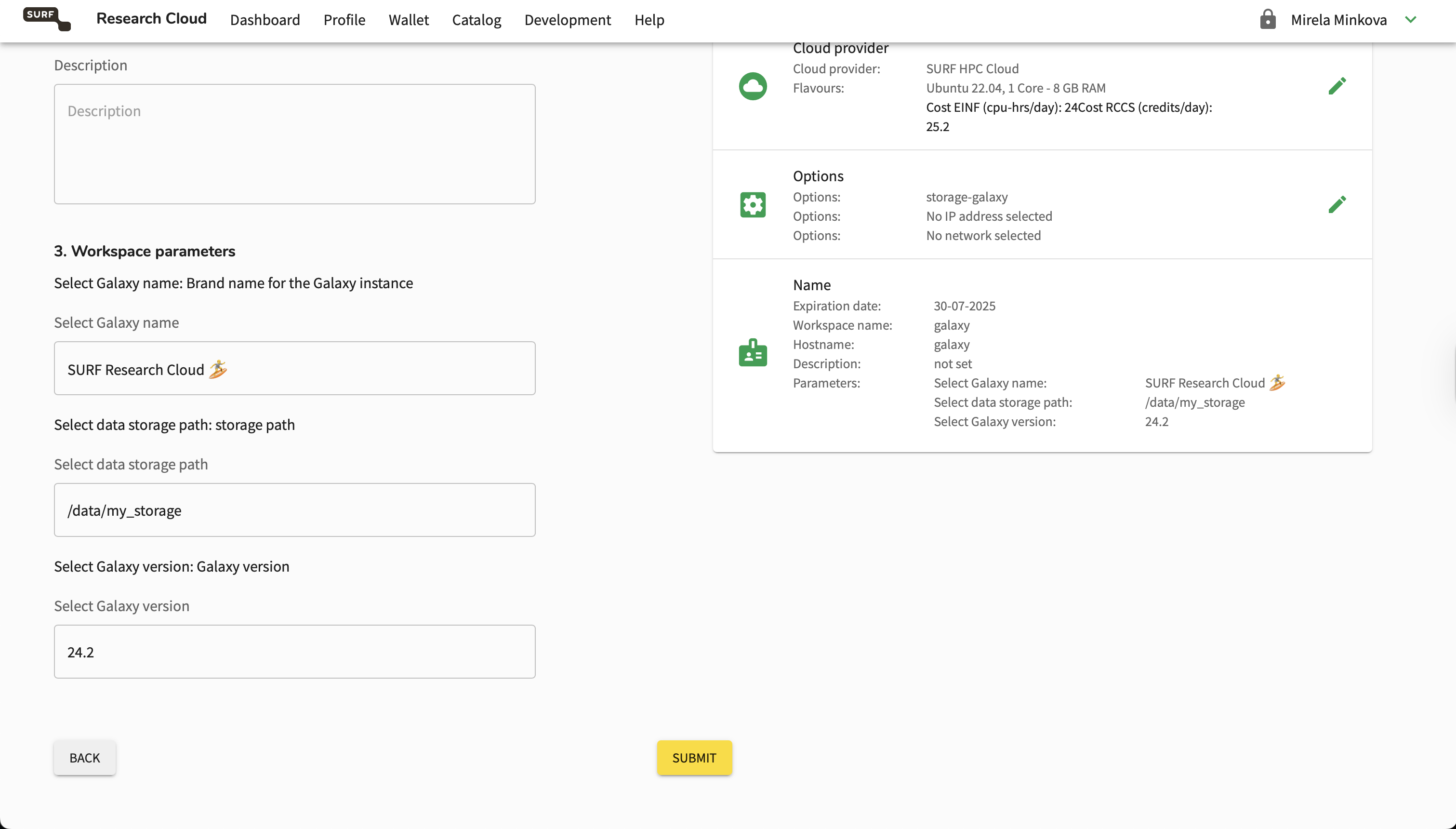The width and height of the screenshot is (1456, 829).
Task: Click the summary '/data/my_storage' value
Action: click(x=1195, y=402)
